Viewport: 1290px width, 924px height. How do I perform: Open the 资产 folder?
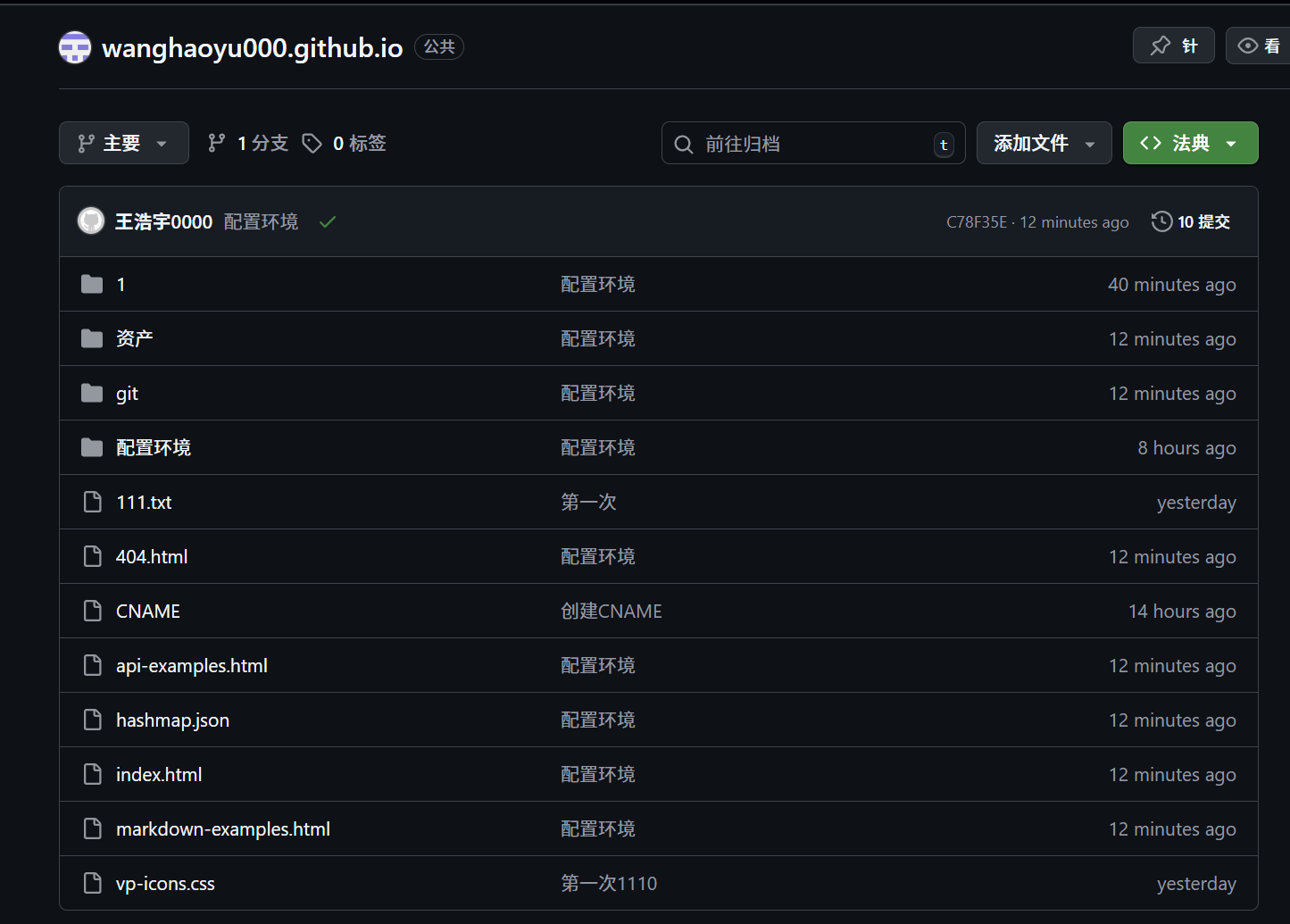(x=134, y=339)
